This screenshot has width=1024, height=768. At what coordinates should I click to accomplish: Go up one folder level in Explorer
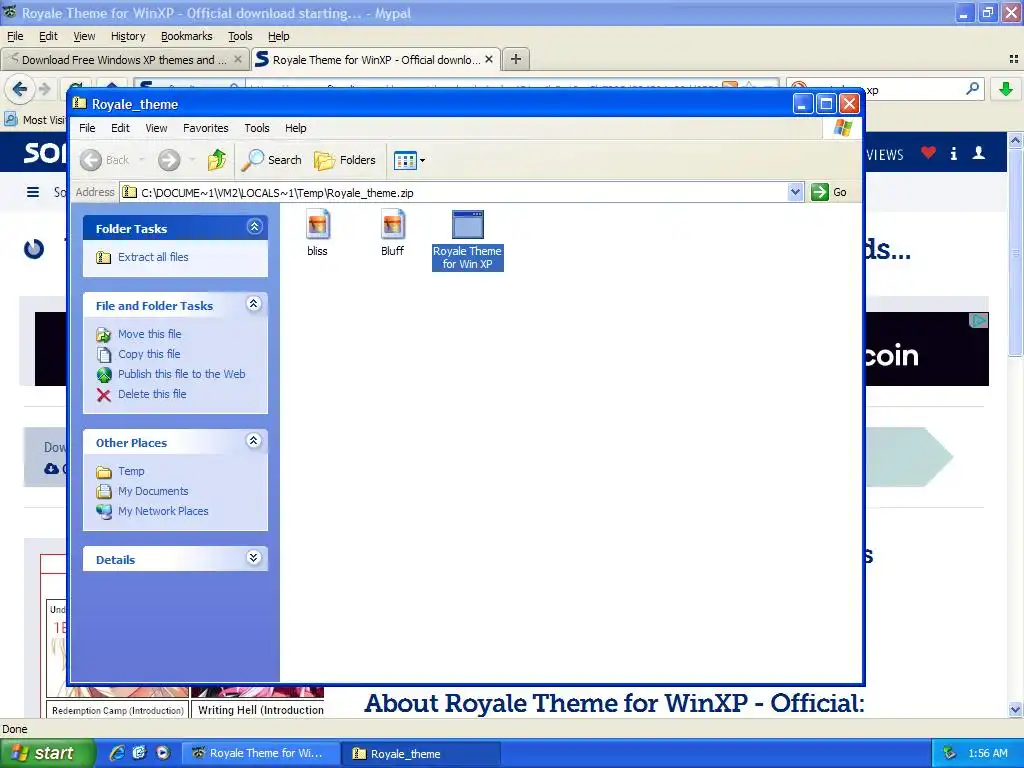[217, 160]
